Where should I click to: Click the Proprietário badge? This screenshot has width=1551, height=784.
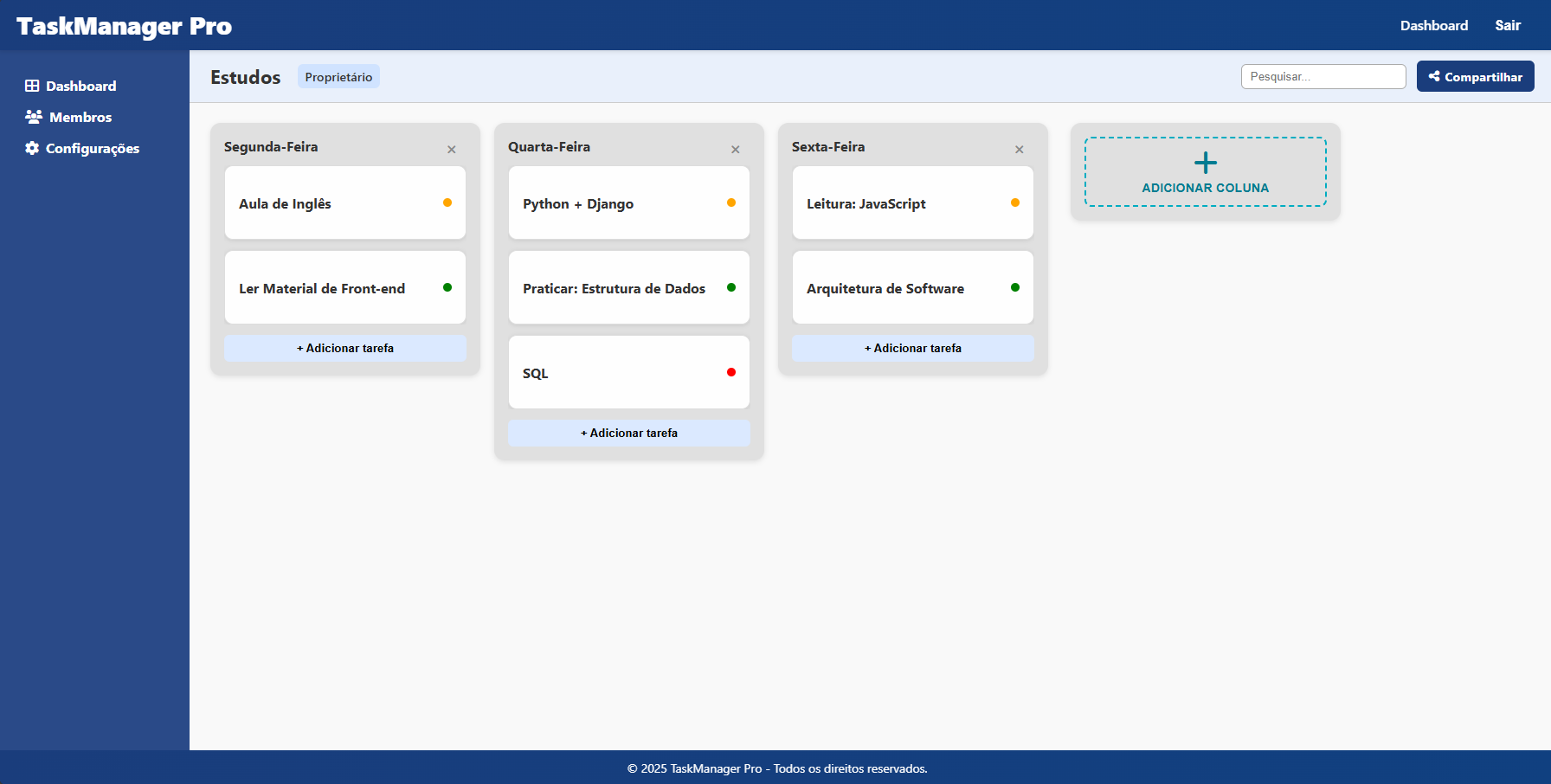[338, 77]
